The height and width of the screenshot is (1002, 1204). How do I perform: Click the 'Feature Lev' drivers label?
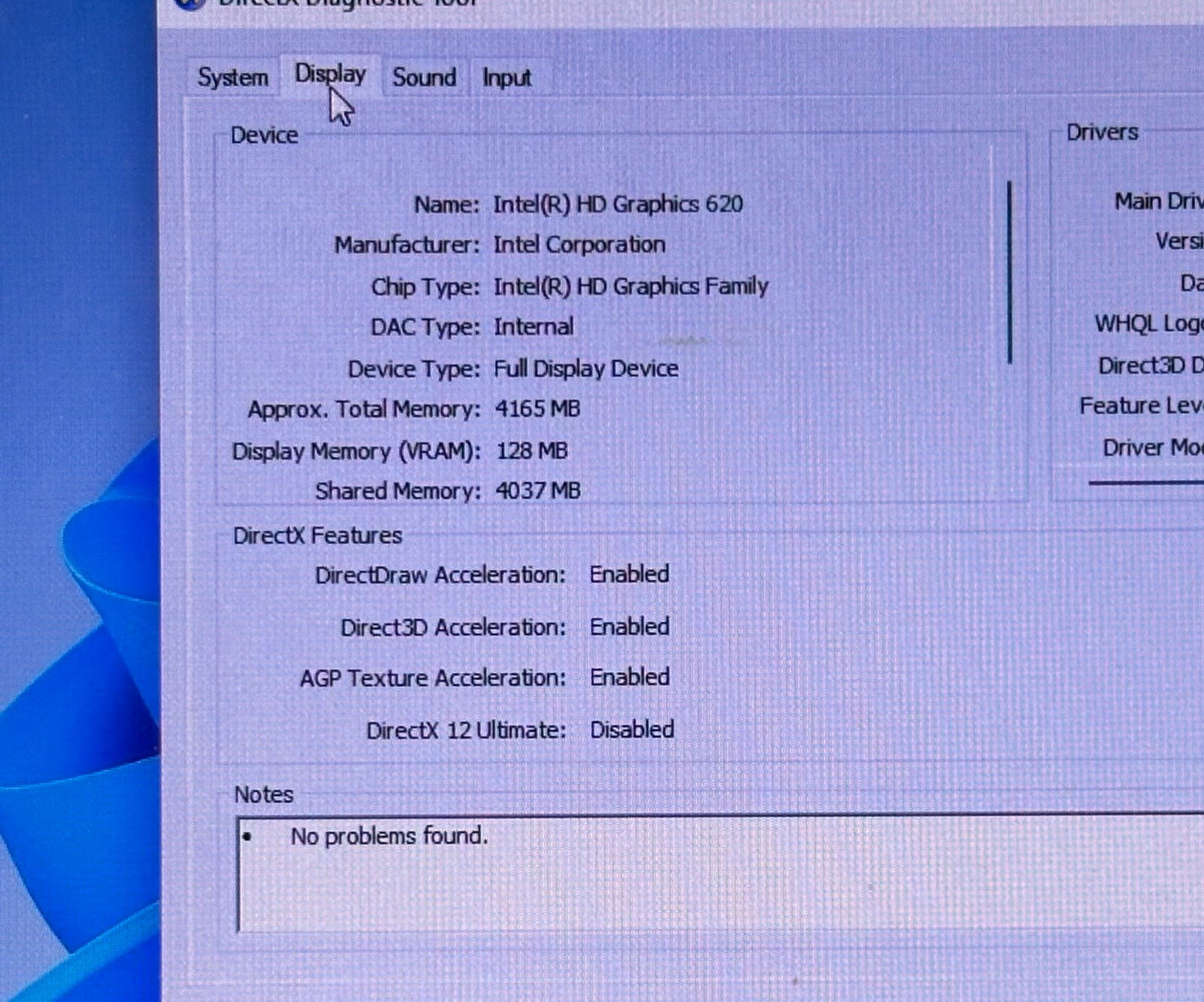coord(1141,405)
